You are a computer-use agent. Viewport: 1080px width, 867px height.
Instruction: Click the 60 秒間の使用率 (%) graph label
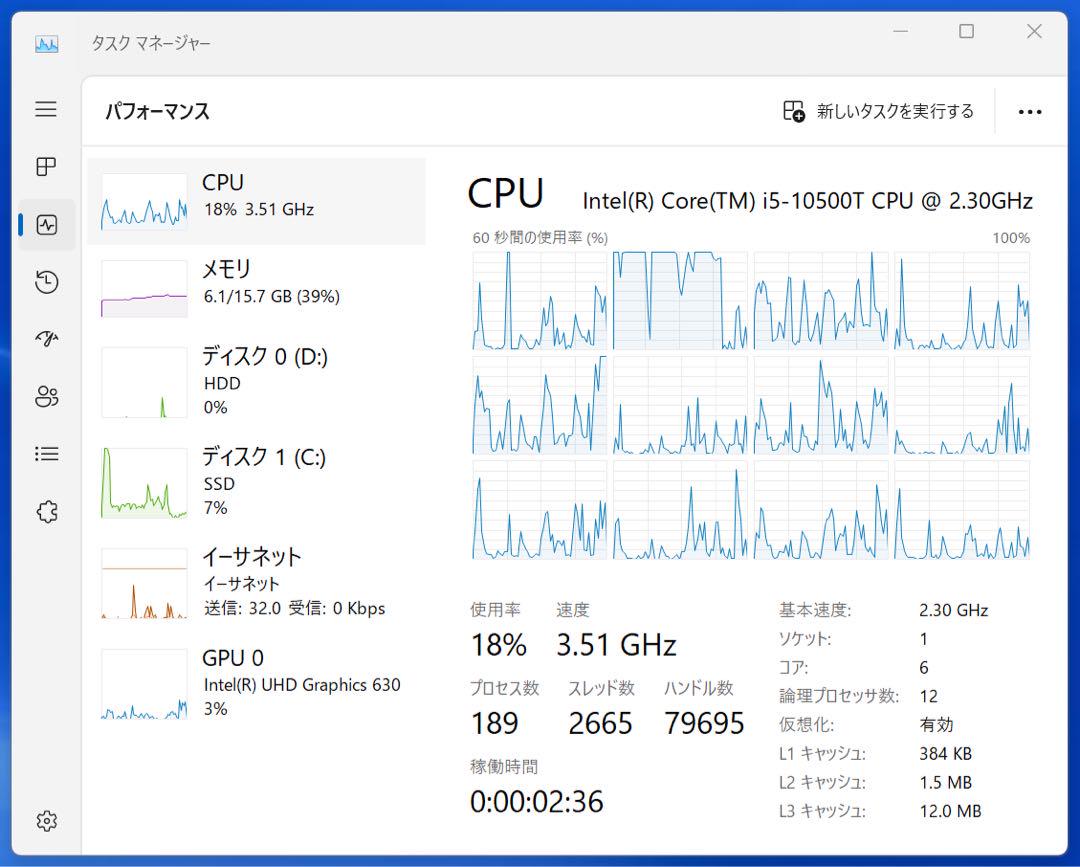point(540,238)
